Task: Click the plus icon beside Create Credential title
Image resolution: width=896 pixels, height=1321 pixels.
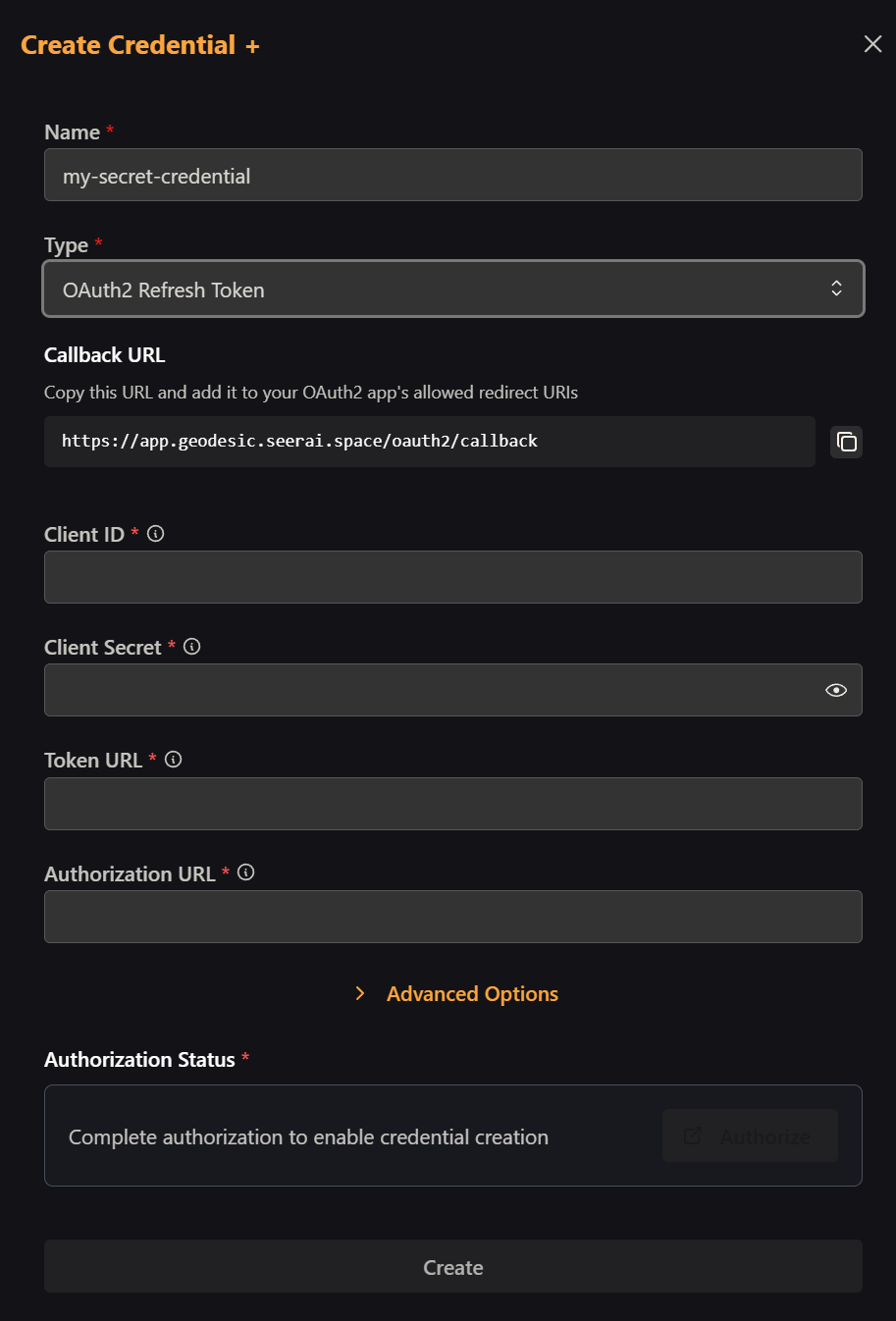Action: pyautogui.click(x=252, y=46)
